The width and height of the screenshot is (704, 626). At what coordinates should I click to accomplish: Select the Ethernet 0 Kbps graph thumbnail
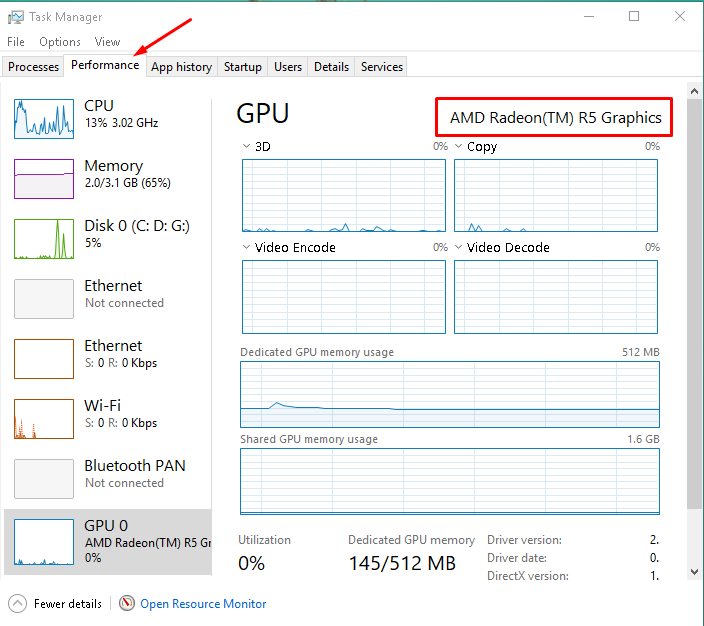click(x=44, y=359)
